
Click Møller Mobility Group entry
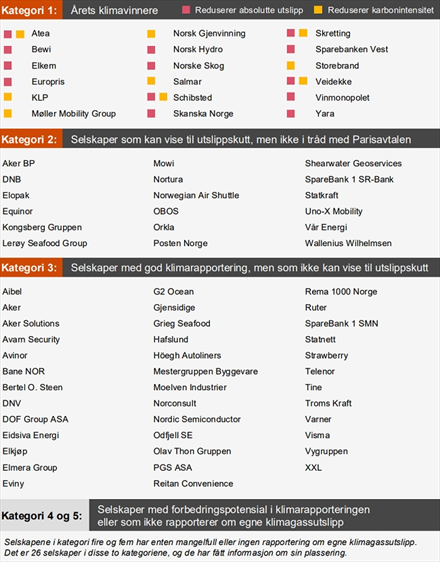tap(73, 114)
